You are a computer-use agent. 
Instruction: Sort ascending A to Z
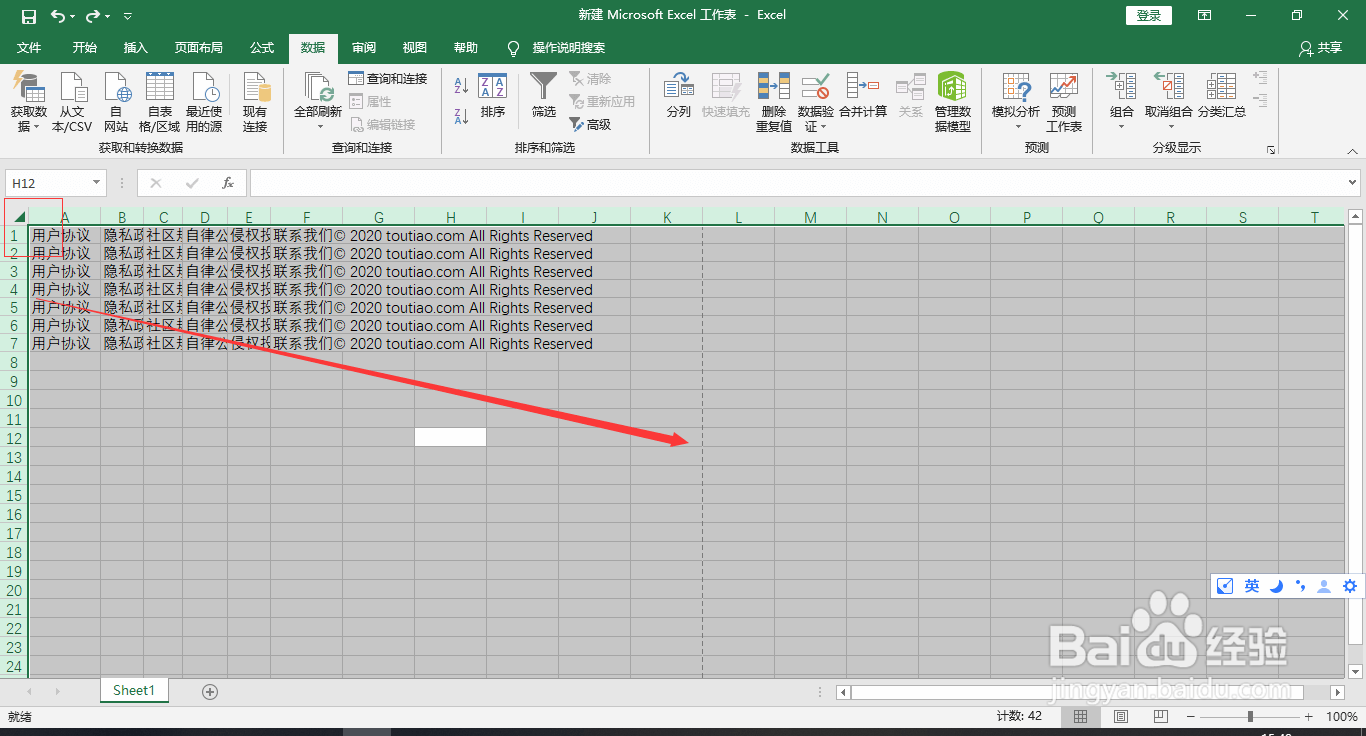pos(461,86)
